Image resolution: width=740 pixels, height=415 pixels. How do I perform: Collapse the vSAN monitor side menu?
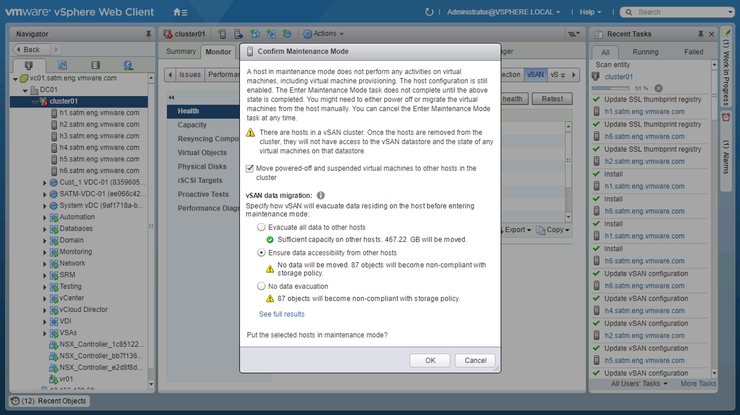click(x=171, y=97)
